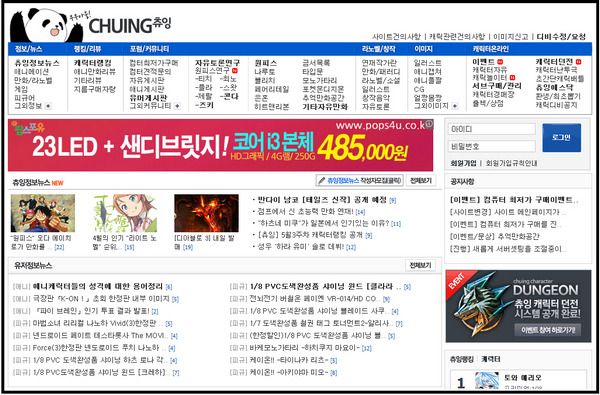Open the 캐릭터온라인 menu header
This screenshot has height=395, width=600.
[491, 49]
